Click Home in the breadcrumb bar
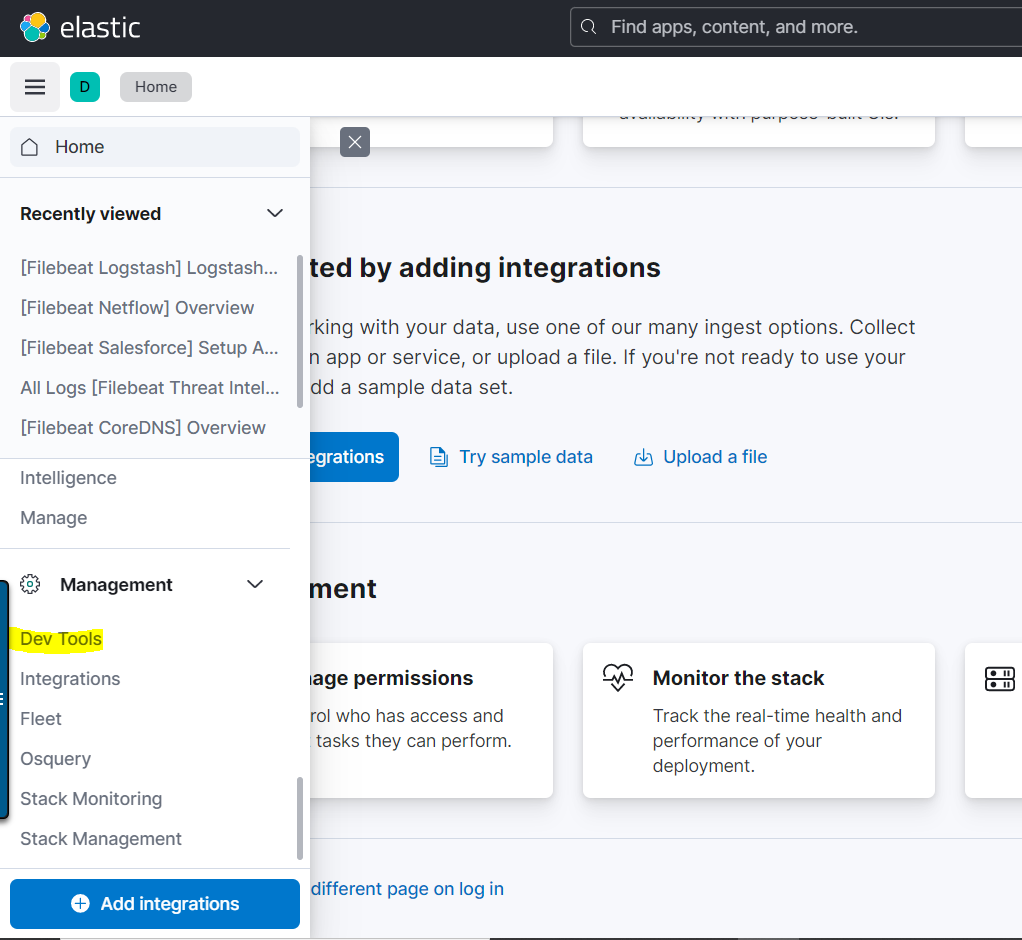This screenshot has height=940, width=1022. pyautogui.click(x=155, y=87)
